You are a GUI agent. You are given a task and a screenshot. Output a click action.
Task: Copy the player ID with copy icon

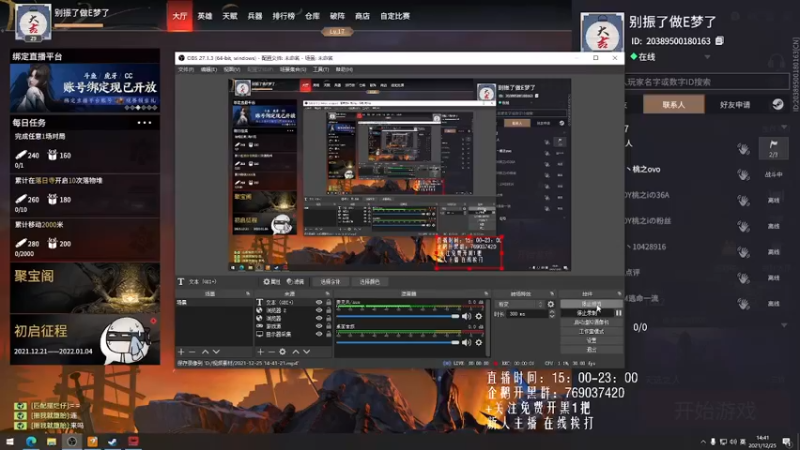[719, 41]
